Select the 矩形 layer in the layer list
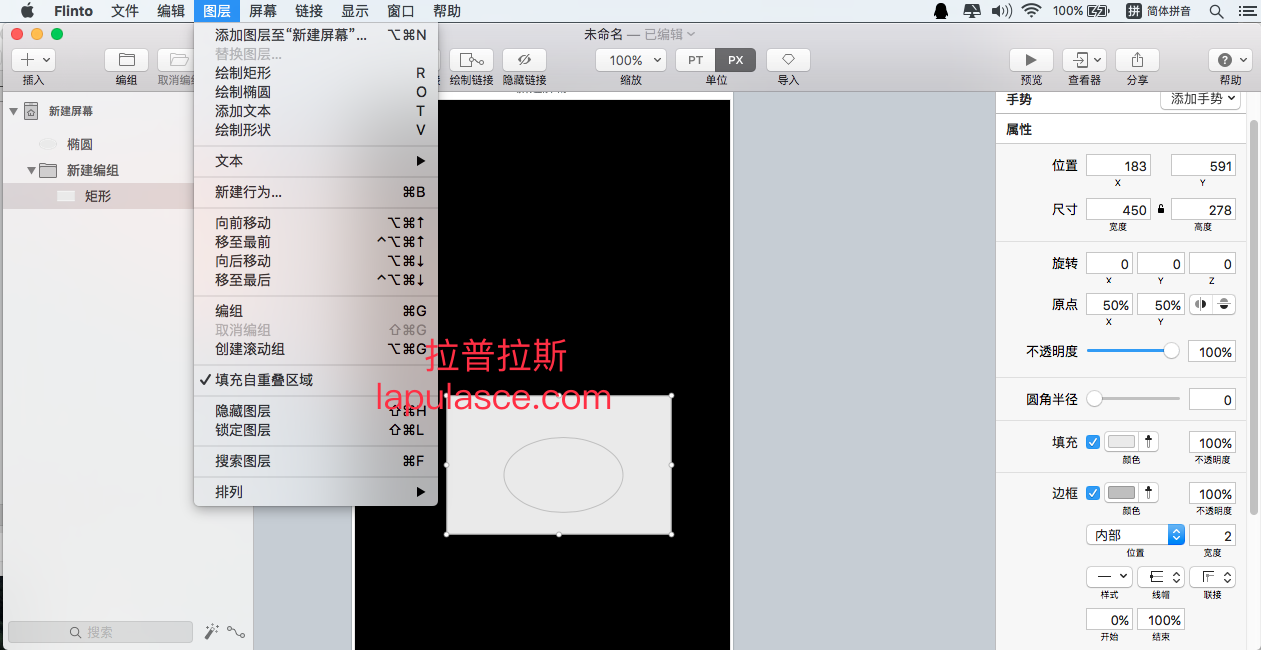This screenshot has width=1261, height=650. click(100, 196)
